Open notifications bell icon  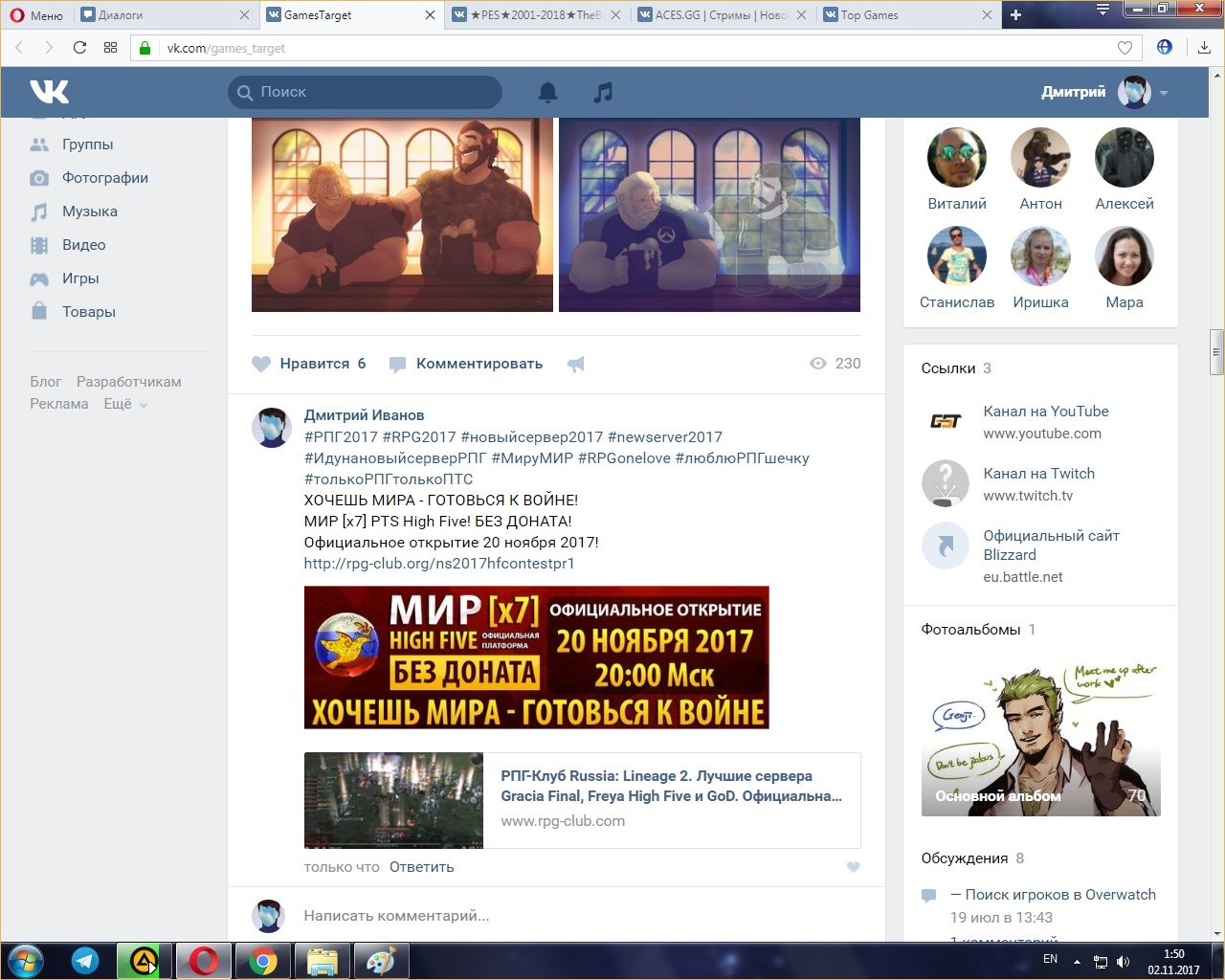[547, 92]
